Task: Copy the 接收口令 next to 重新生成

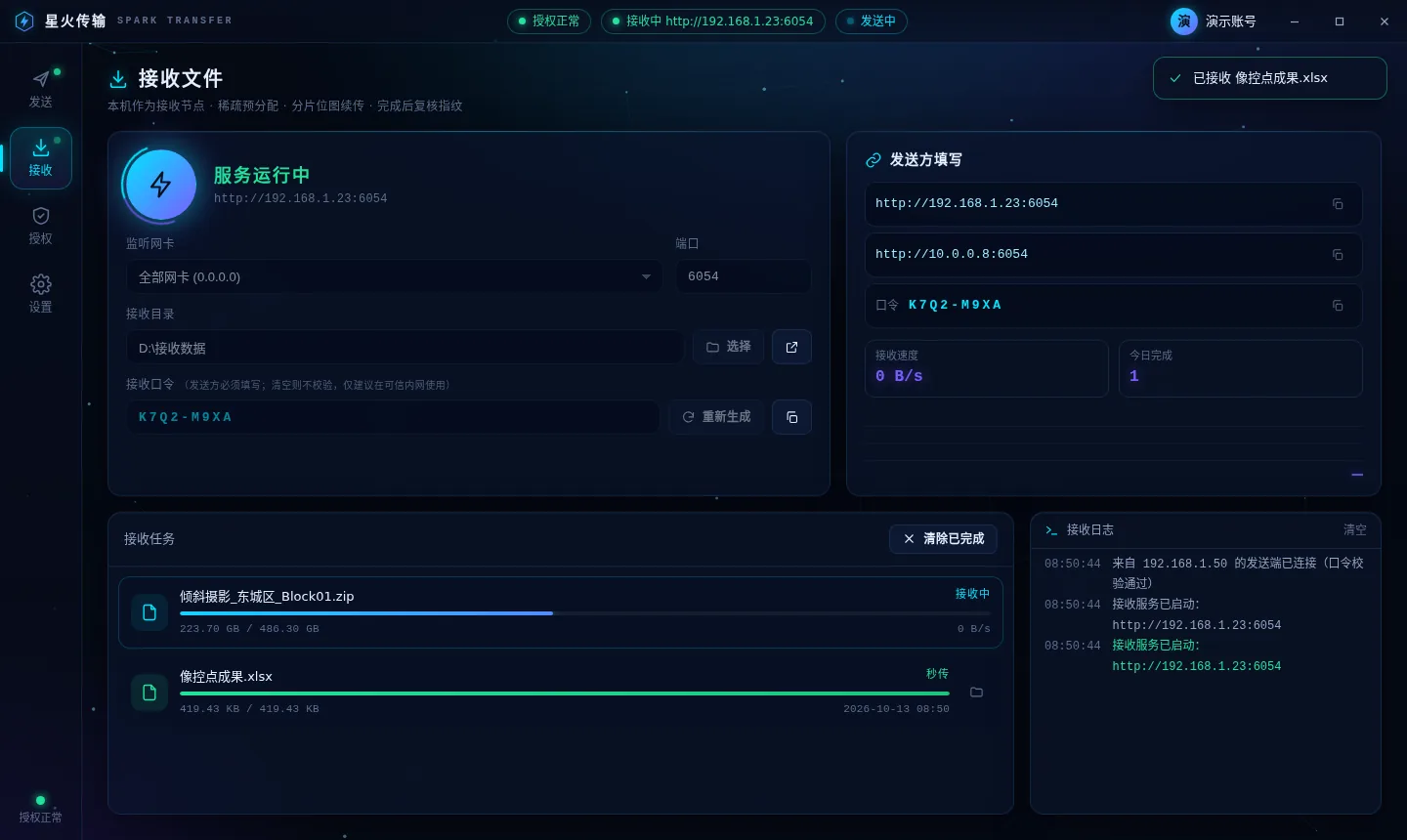Action: (791, 417)
